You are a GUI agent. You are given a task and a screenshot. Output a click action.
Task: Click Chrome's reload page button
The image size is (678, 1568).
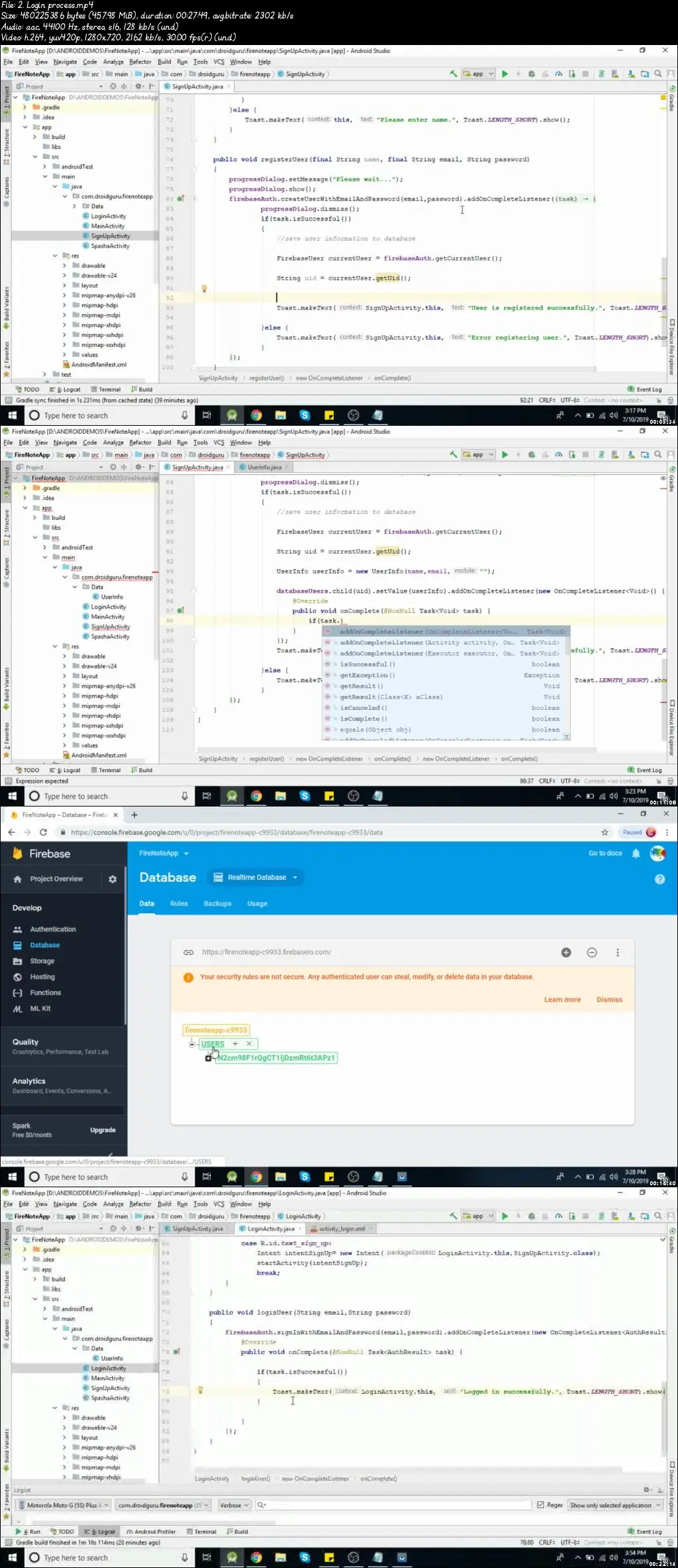point(43,832)
